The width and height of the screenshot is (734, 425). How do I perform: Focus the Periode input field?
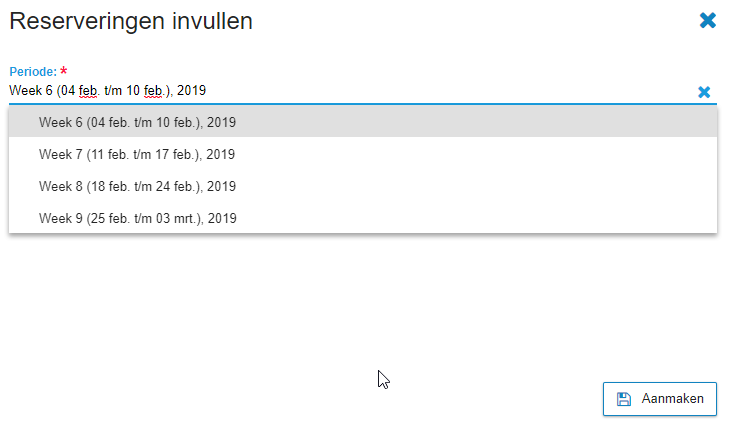[x=351, y=91]
